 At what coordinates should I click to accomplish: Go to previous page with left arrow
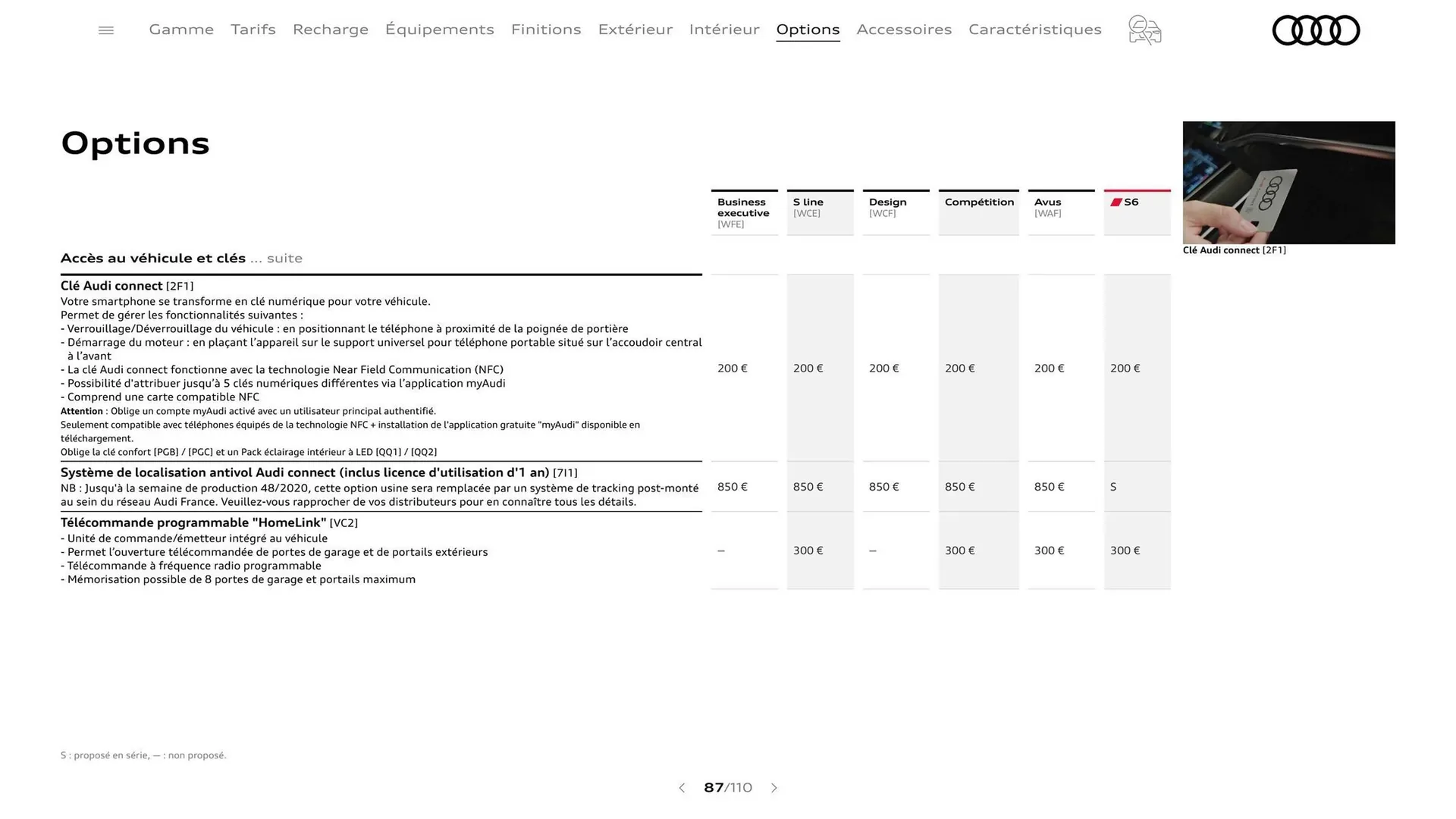point(681,788)
